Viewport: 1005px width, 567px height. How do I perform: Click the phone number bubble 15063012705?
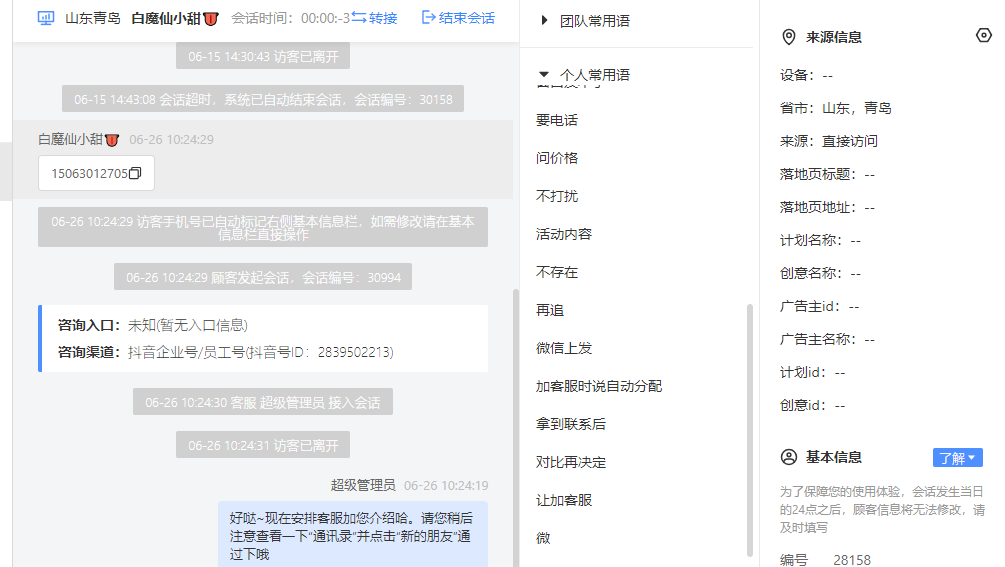pyautogui.click(x=96, y=173)
